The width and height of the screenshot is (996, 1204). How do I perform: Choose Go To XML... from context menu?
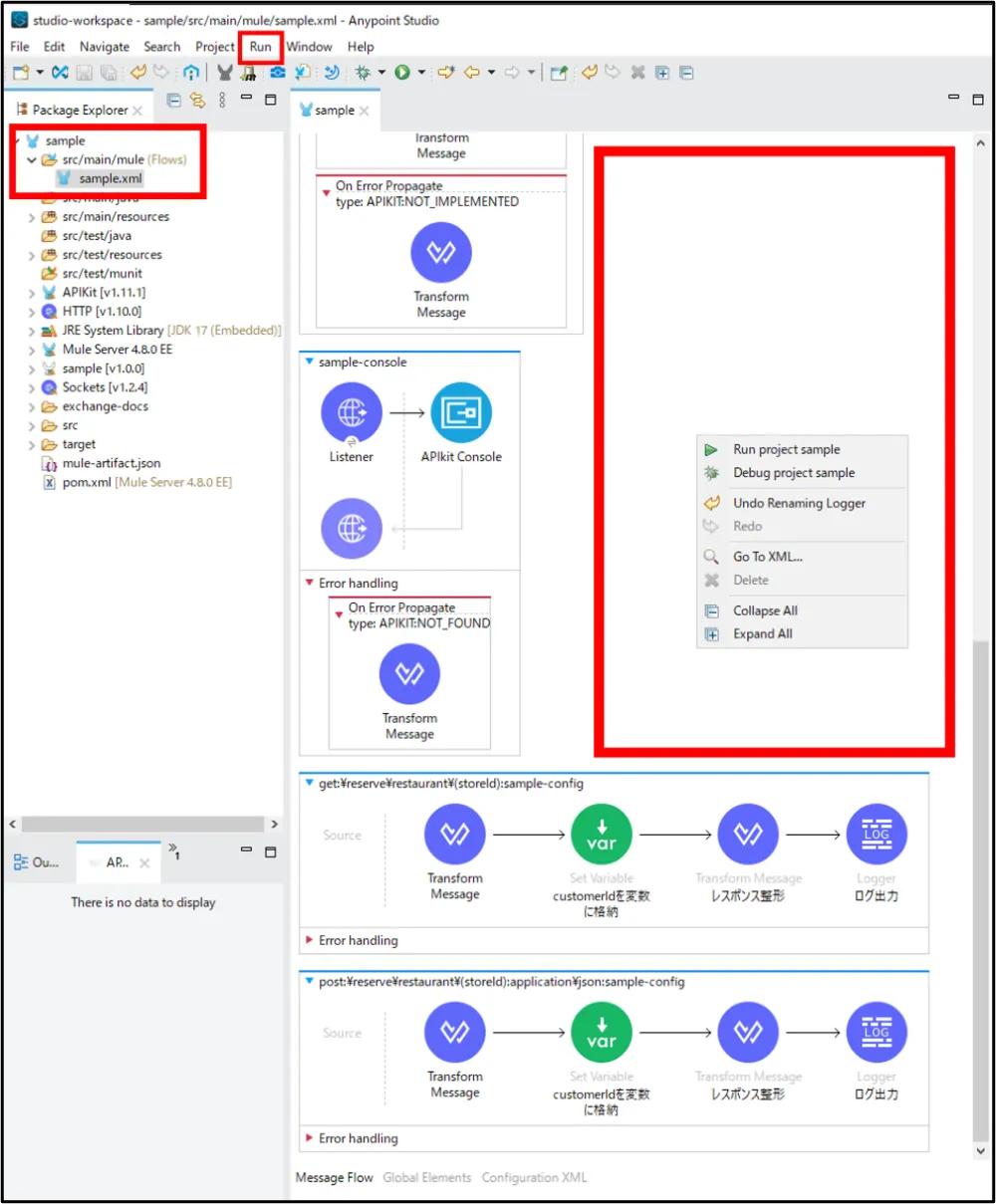(803, 557)
